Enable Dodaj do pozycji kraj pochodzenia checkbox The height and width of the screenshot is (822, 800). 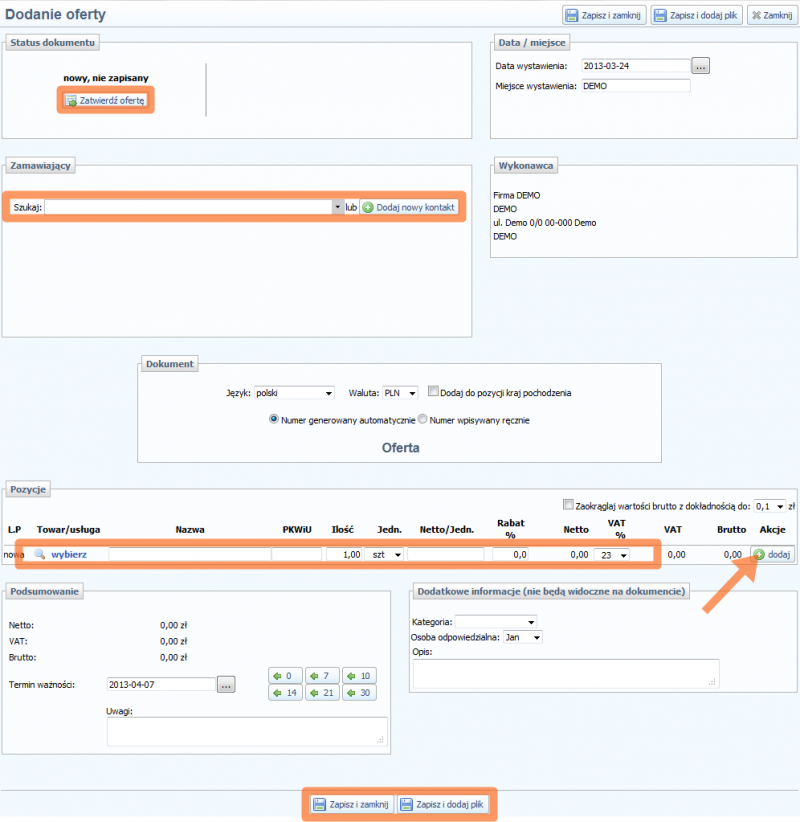433,392
